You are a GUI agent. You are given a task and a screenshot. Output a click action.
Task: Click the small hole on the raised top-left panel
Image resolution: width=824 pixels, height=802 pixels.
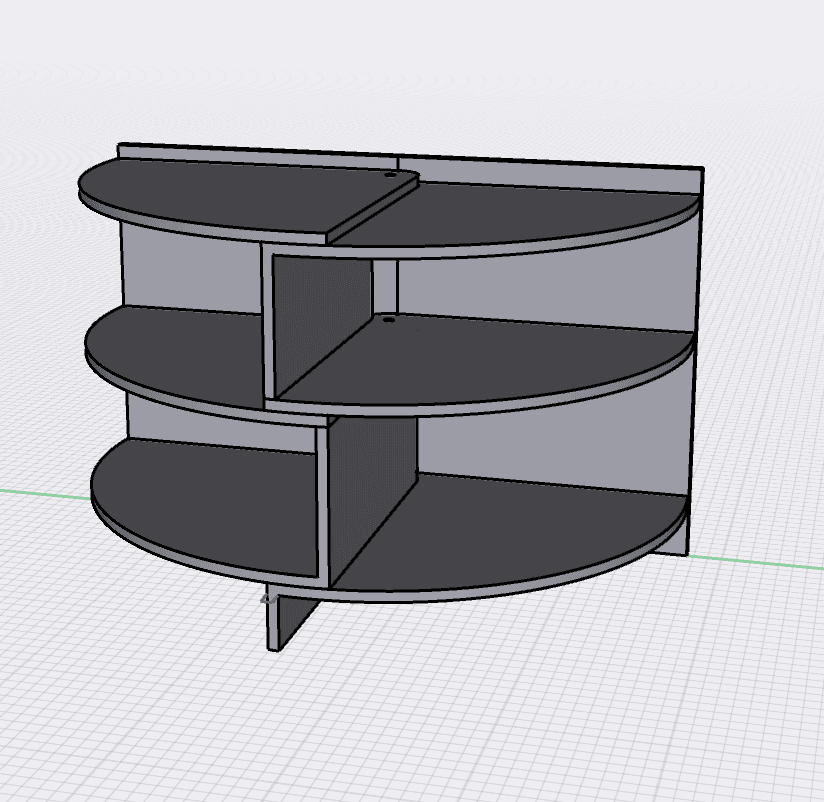point(389,174)
